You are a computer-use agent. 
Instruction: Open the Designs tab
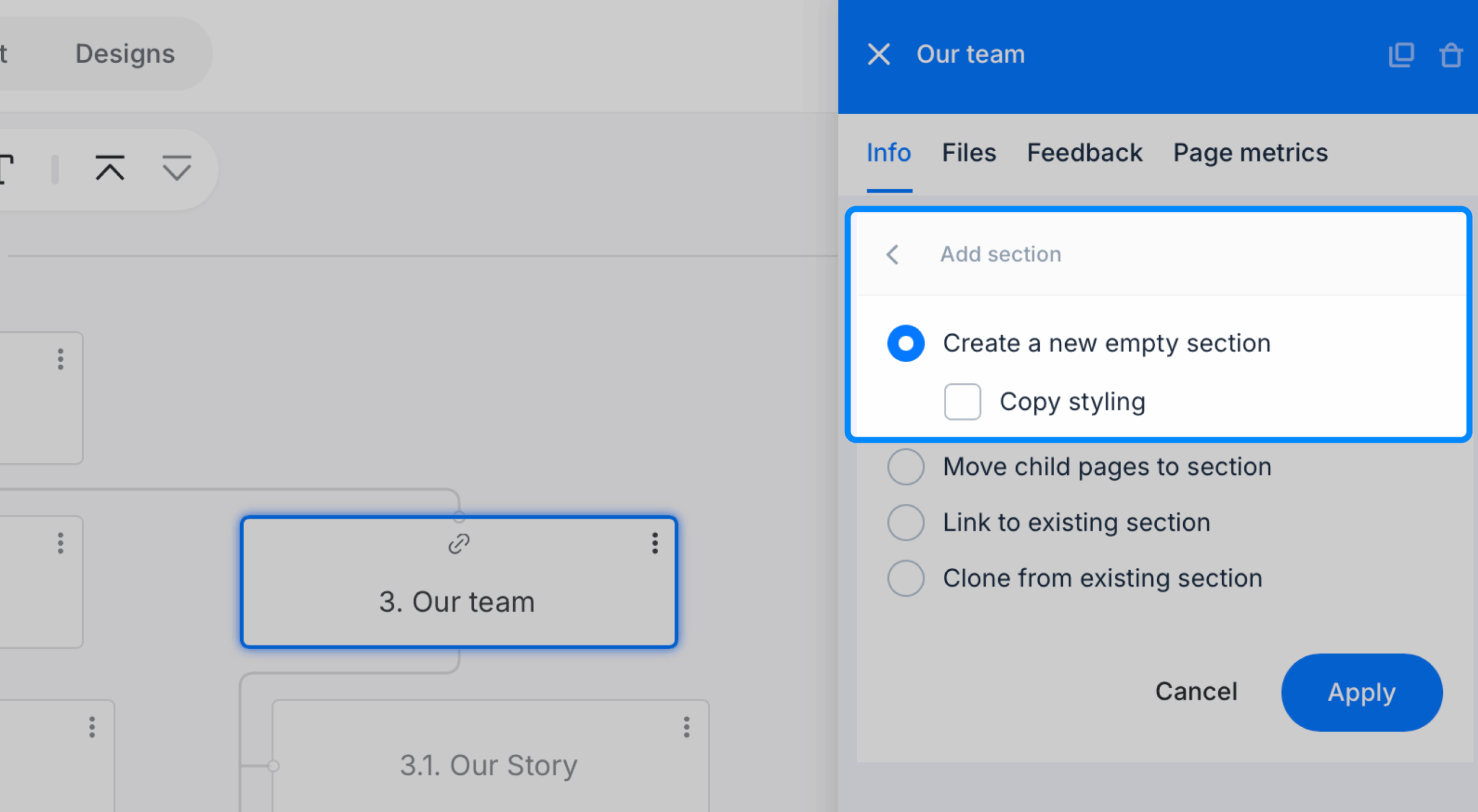coord(125,54)
